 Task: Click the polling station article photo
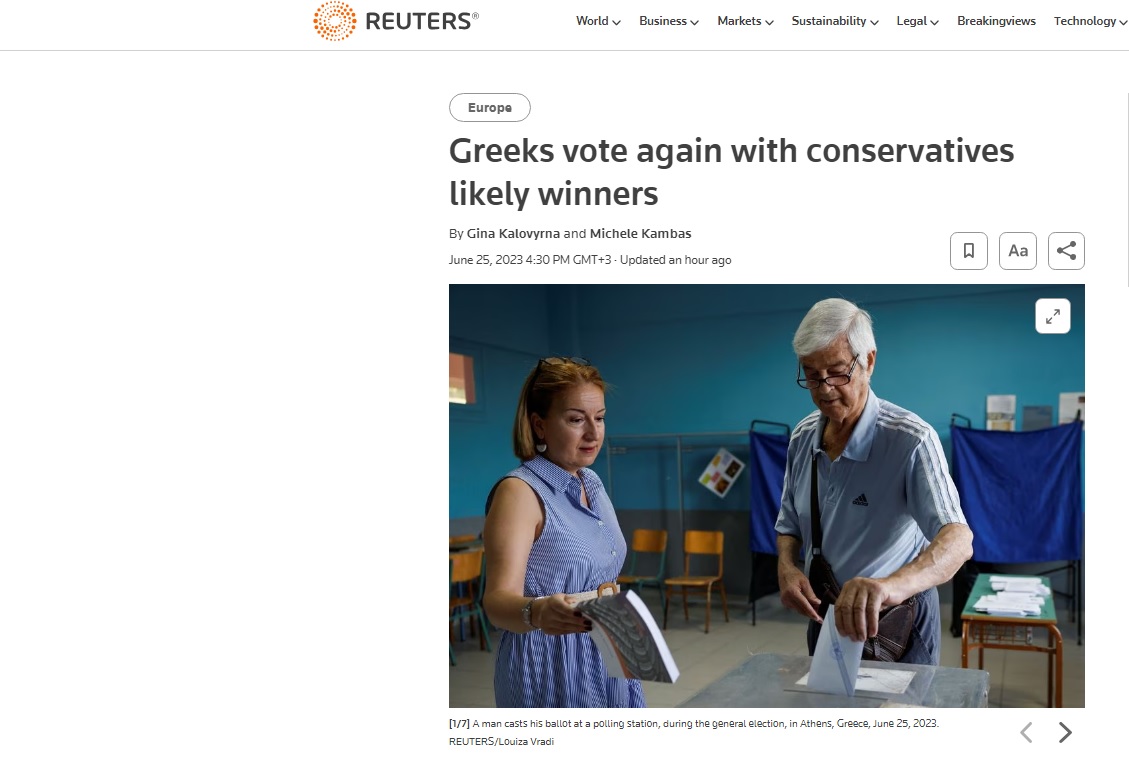[x=766, y=496]
